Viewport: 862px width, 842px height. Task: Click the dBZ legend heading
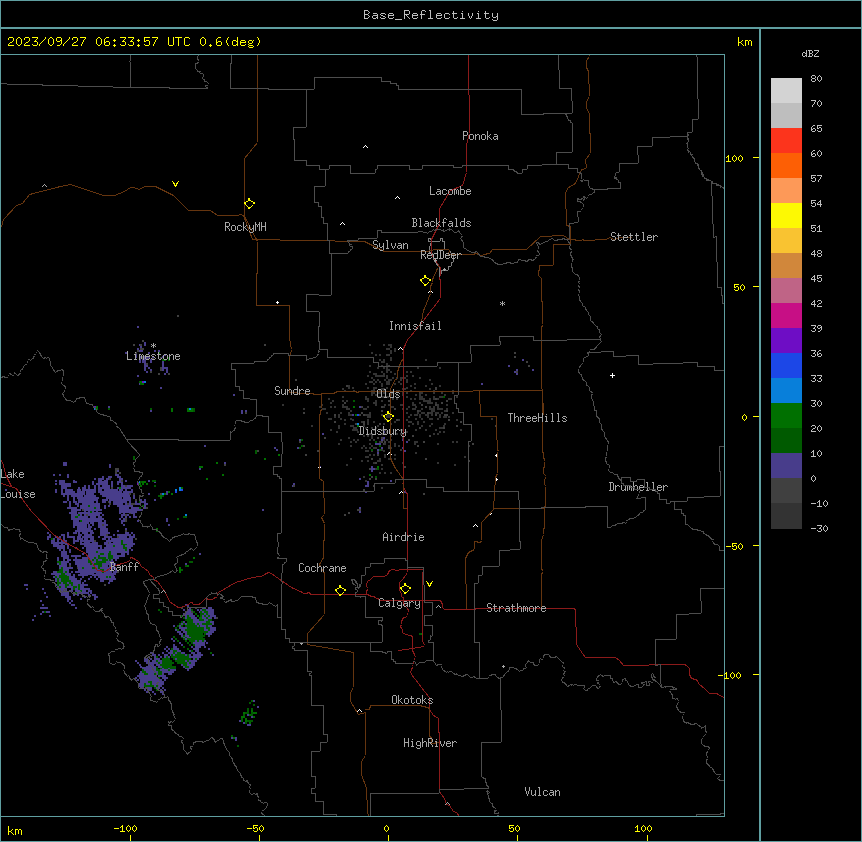coord(810,53)
